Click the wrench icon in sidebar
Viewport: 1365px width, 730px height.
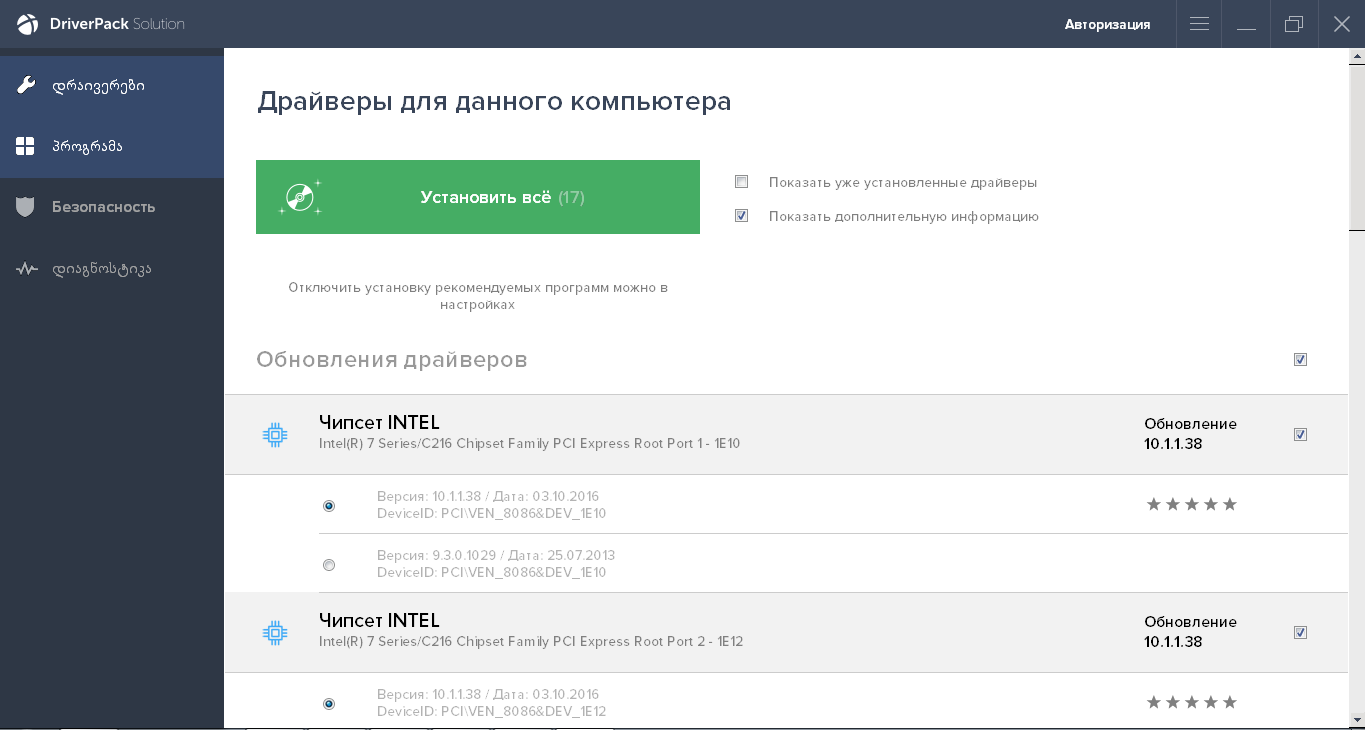(x=26, y=85)
